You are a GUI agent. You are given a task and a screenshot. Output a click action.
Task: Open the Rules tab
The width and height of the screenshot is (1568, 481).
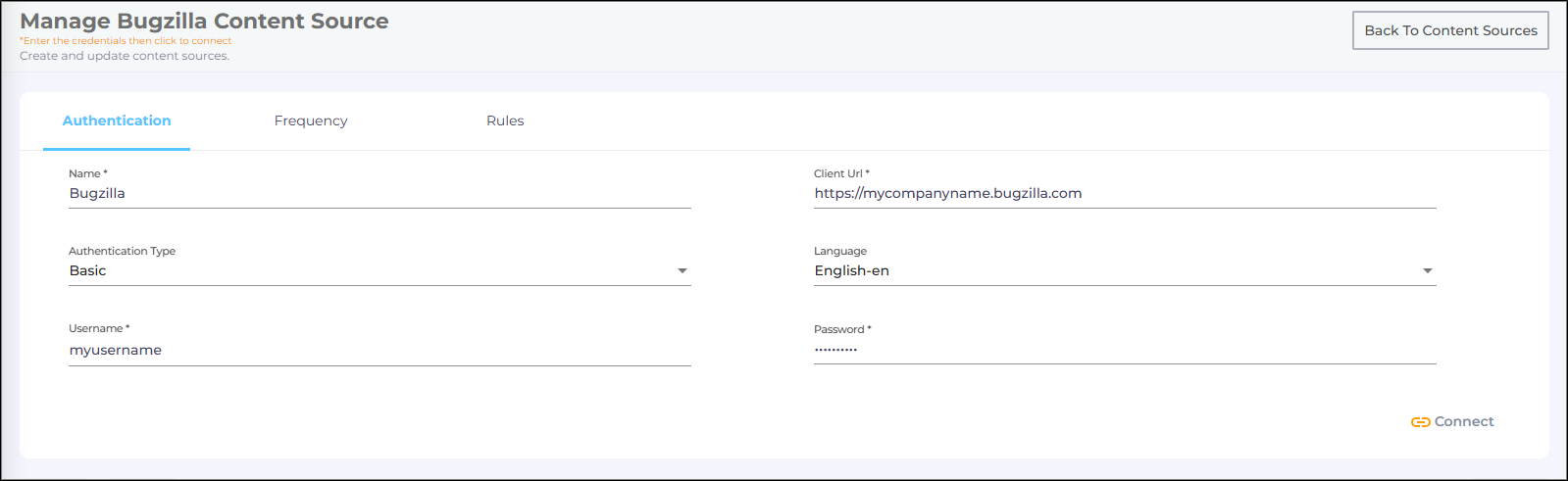click(x=505, y=120)
